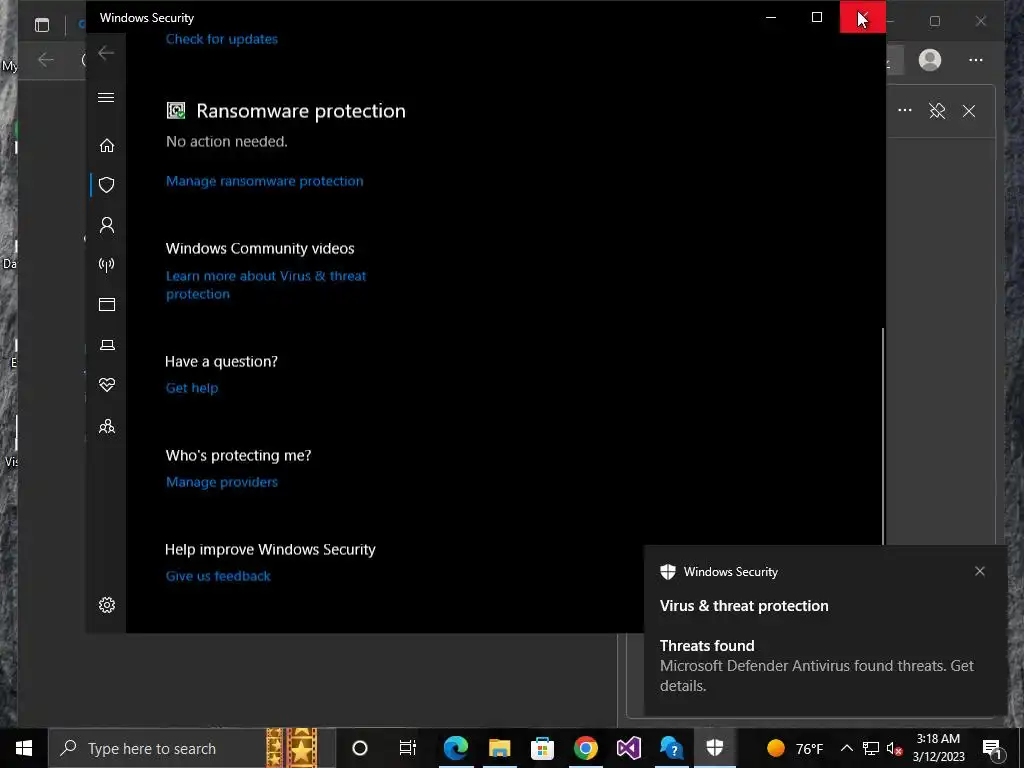This screenshot has height=768, width=1024.
Task: Click the Windows Security window scrollbar
Action: (883, 436)
